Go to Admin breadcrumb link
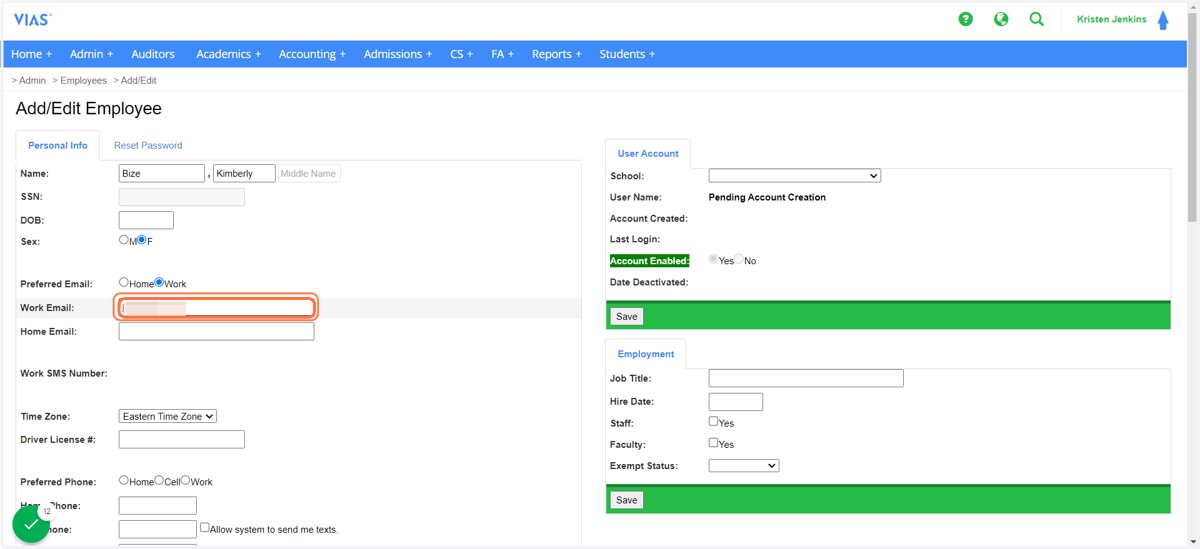 [x=32, y=80]
